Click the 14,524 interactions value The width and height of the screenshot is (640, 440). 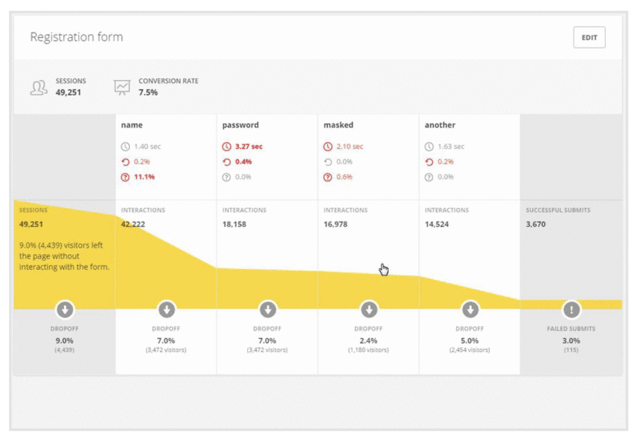pos(437,224)
